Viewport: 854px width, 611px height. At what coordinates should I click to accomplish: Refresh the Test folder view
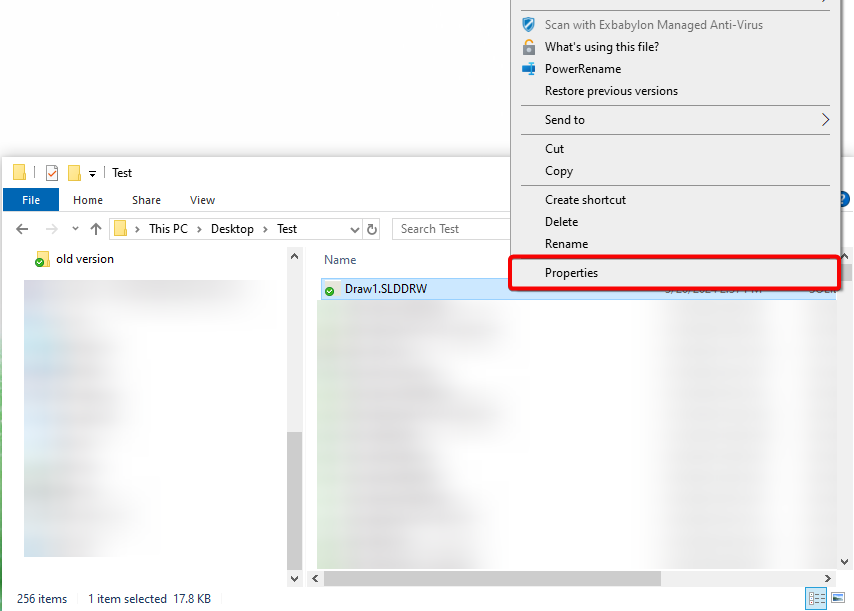click(372, 229)
